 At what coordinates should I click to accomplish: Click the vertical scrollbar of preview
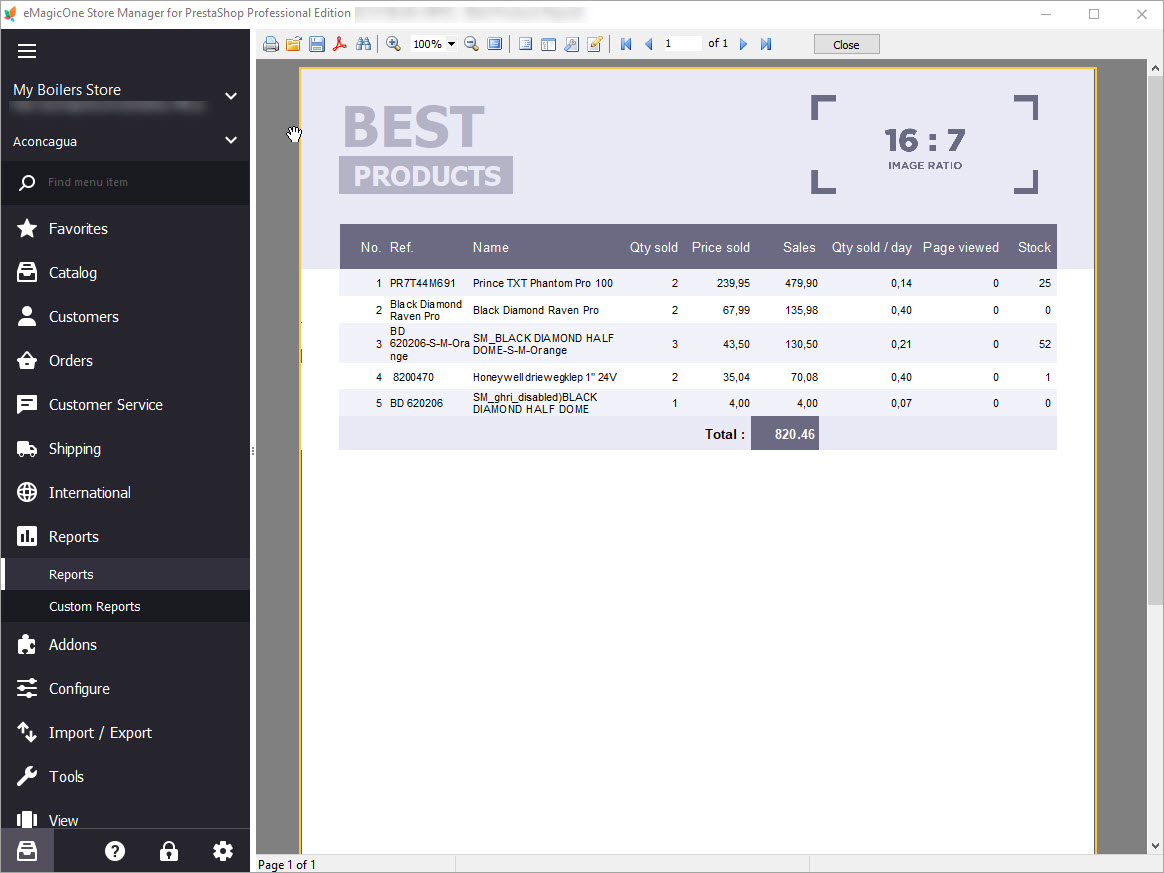click(1155, 341)
